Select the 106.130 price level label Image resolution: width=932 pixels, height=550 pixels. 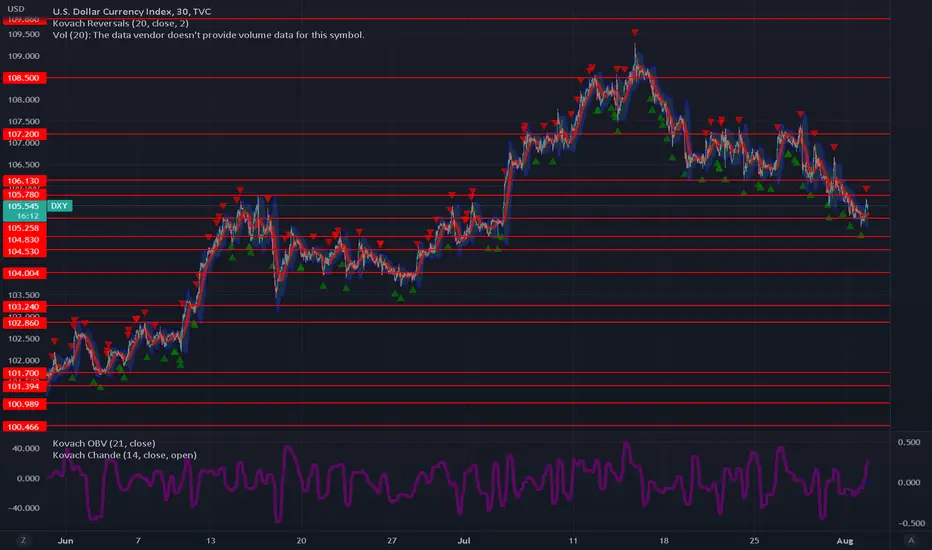pyautogui.click(x=24, y=181)
